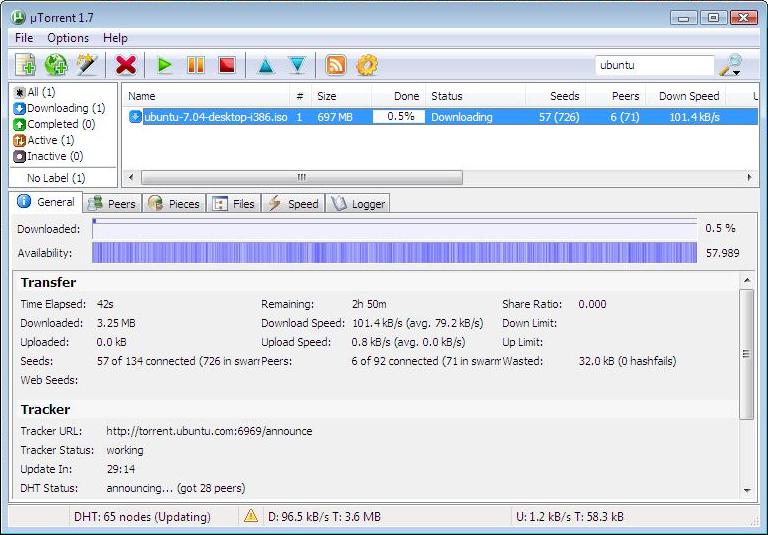Image resolution: width=768 pixels, height=535 pixels.
Task: Sort by the Seeds column header
Action: (x=555, y=96)
